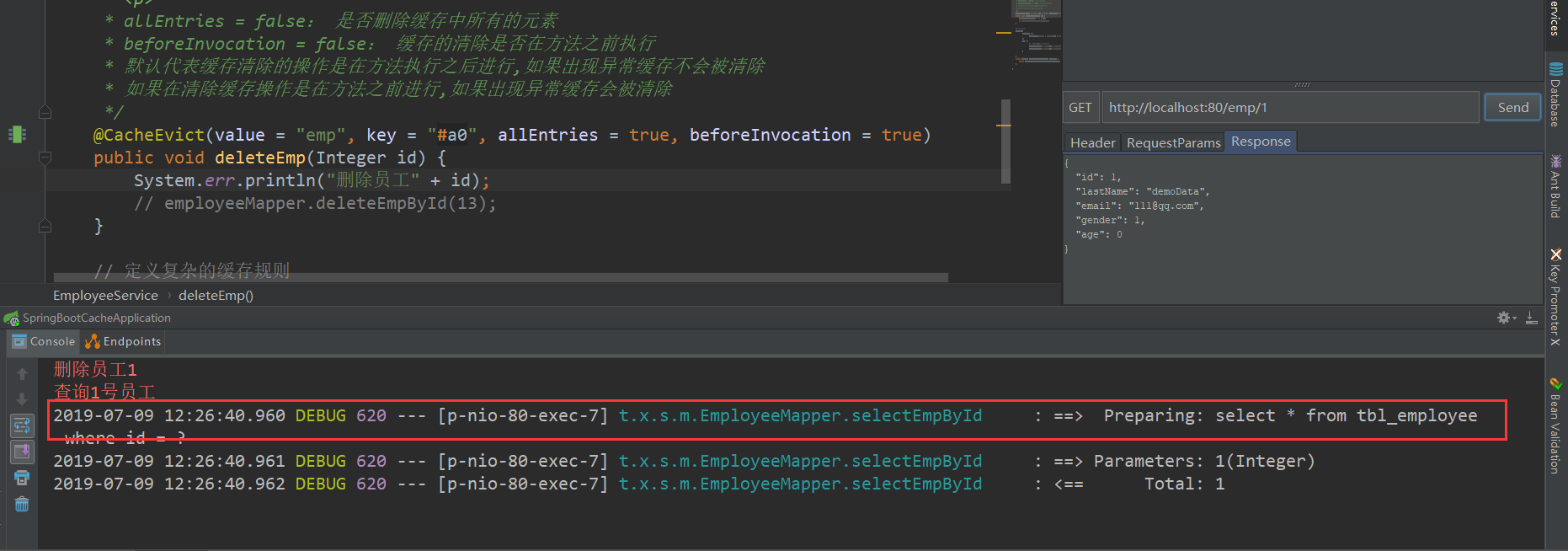Click the 'Parameters: 1(Integer)' log line
The image size is (1568, 551).
[683, 461]
